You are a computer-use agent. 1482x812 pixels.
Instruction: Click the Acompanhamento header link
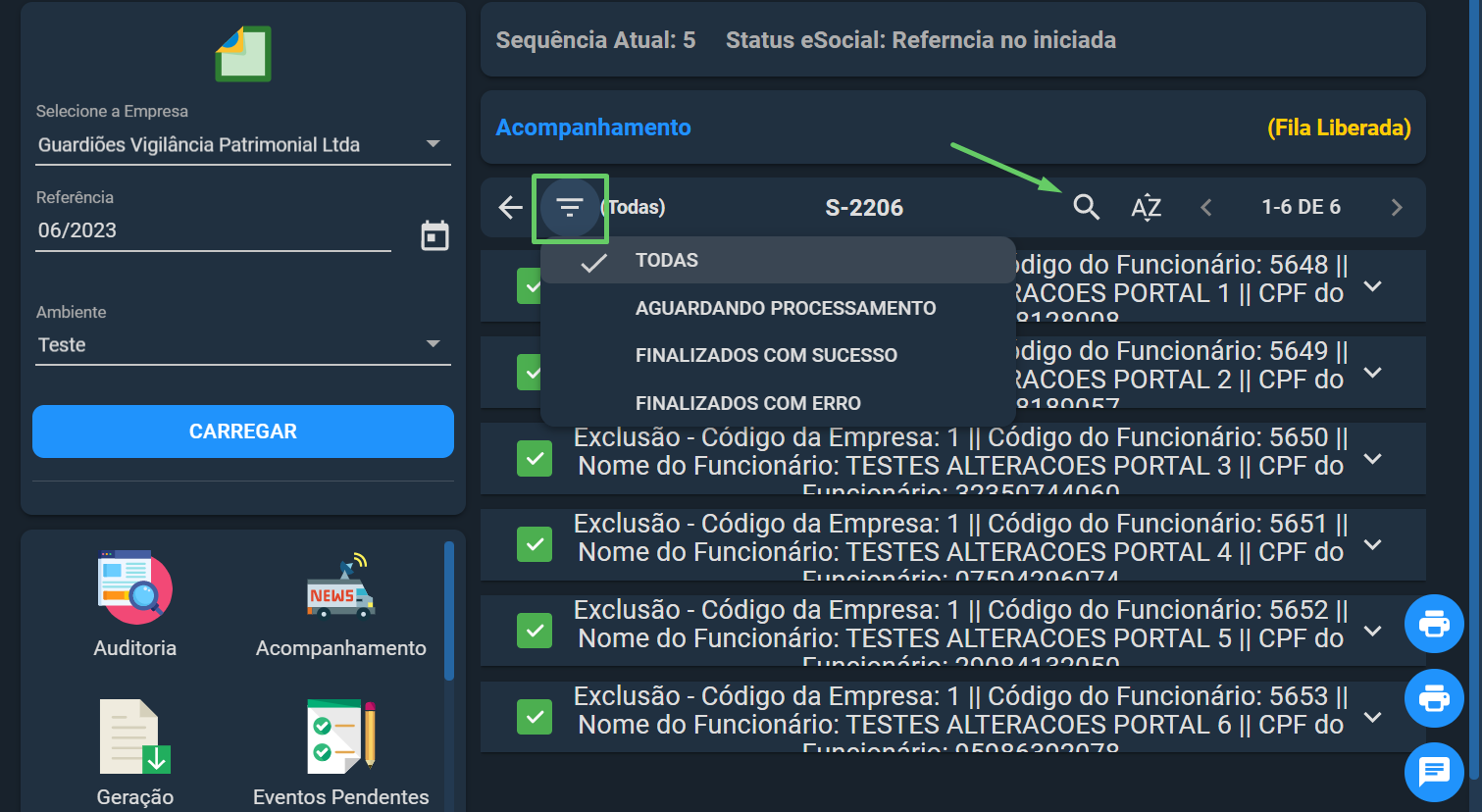[x=593, y=127]
